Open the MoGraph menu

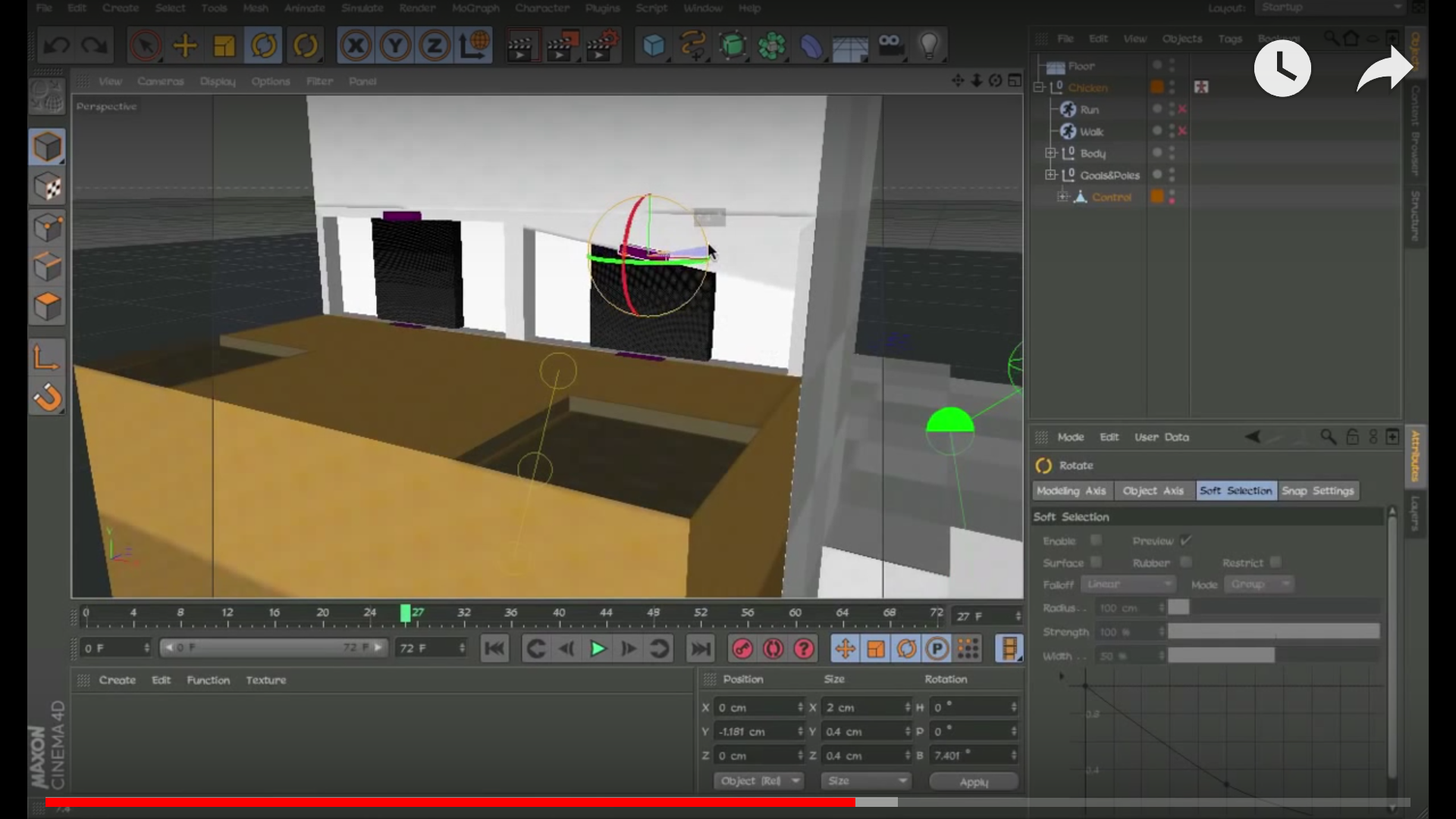475,8
